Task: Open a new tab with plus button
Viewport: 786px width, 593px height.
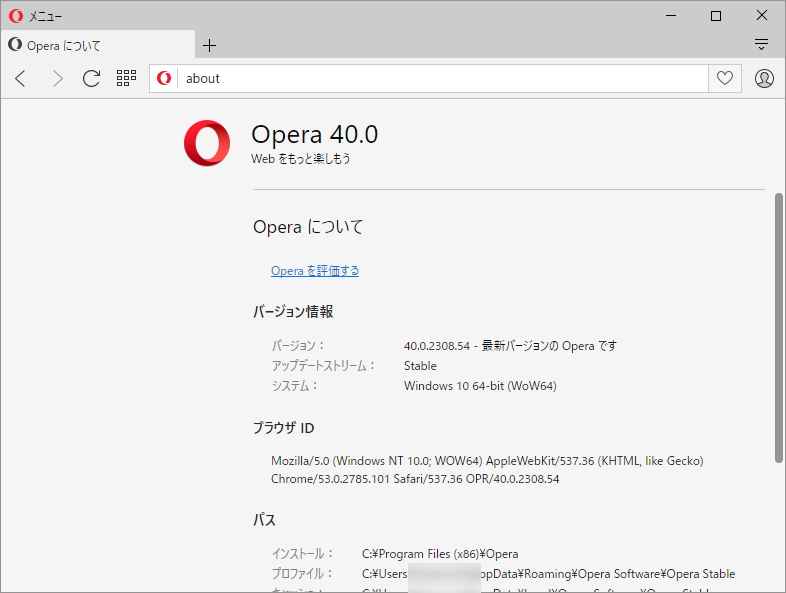Action: 210,46
